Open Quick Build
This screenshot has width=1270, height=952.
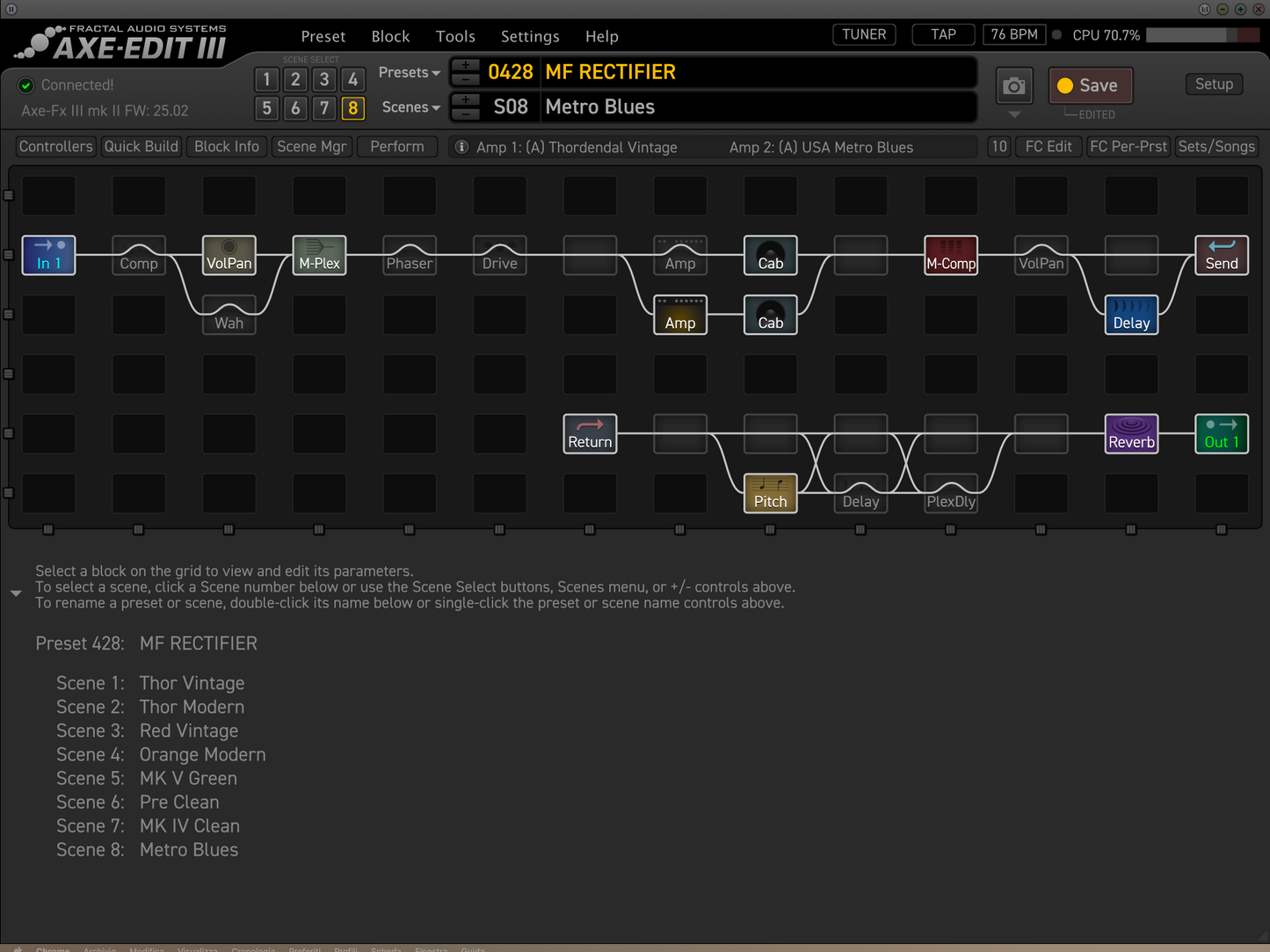[x=141, y=147]
